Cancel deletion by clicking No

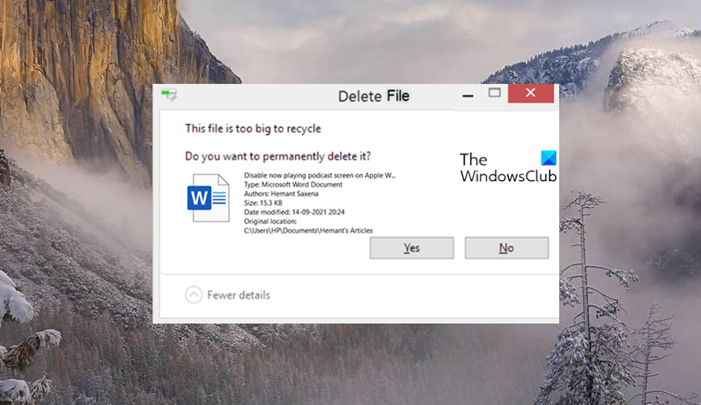click(x=507, y=248)
